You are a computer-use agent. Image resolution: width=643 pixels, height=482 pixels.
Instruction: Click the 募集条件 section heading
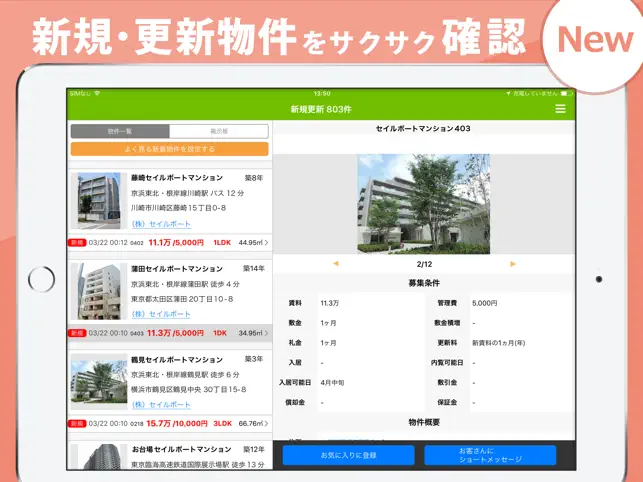pos(424,283)
